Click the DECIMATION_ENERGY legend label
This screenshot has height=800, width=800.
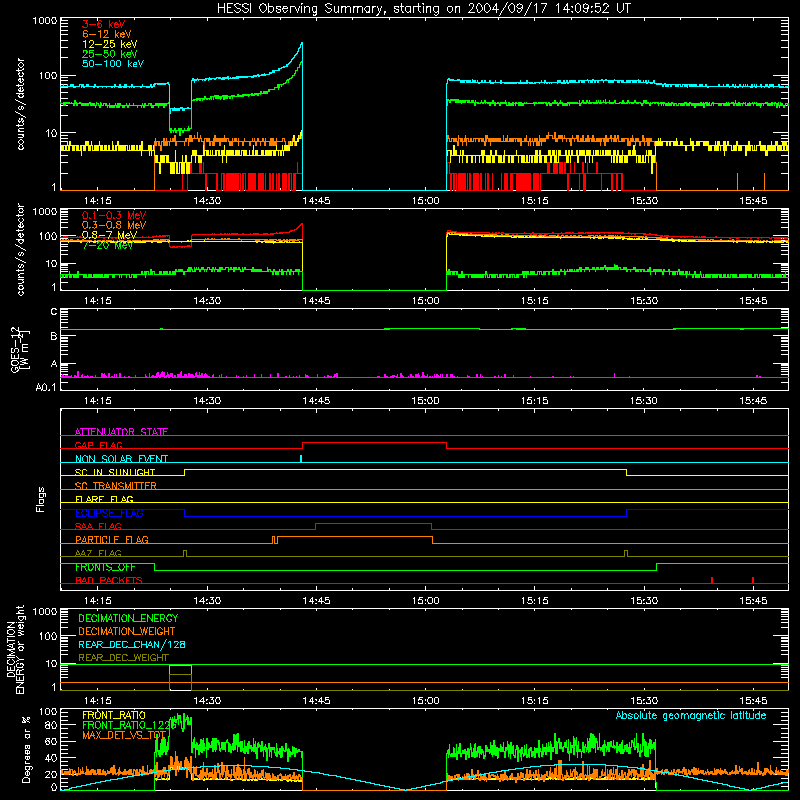pyautogui.click(x=128, y=618)
